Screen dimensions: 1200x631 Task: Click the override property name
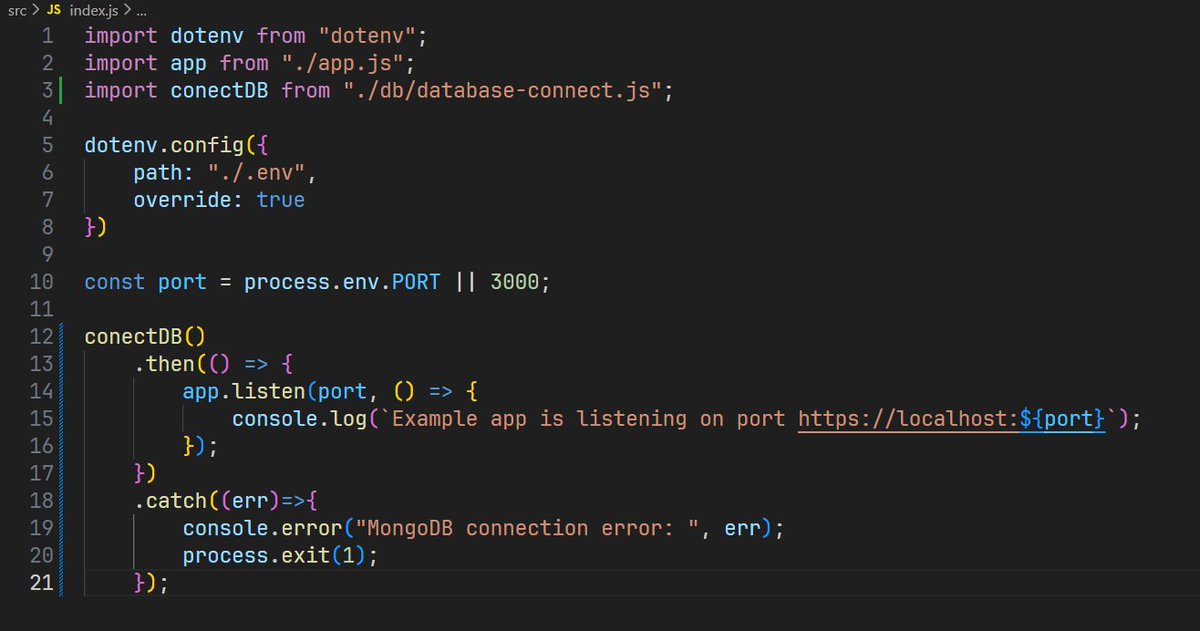tap(183, 200)
